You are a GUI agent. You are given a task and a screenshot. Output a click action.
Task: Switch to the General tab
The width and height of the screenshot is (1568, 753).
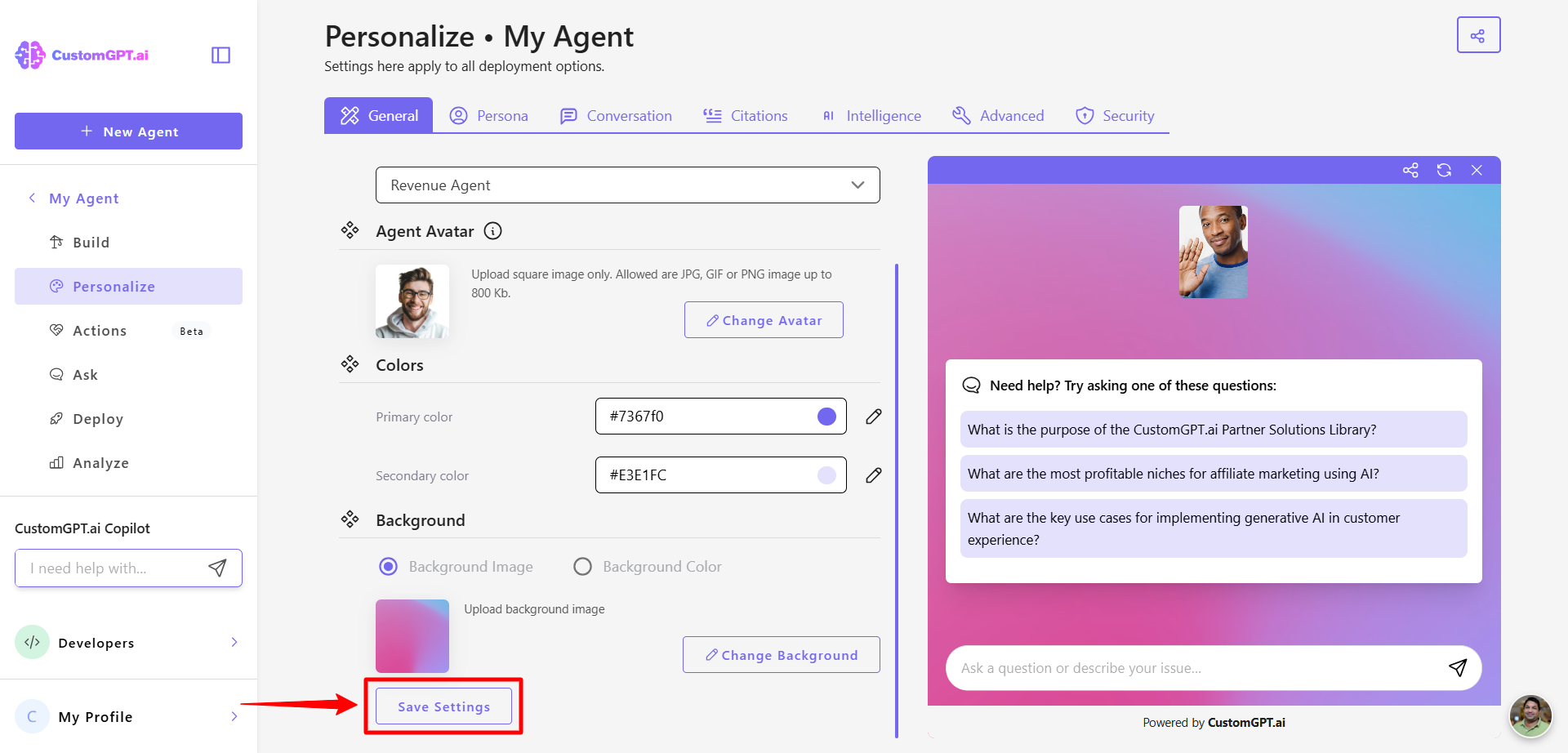379,115
